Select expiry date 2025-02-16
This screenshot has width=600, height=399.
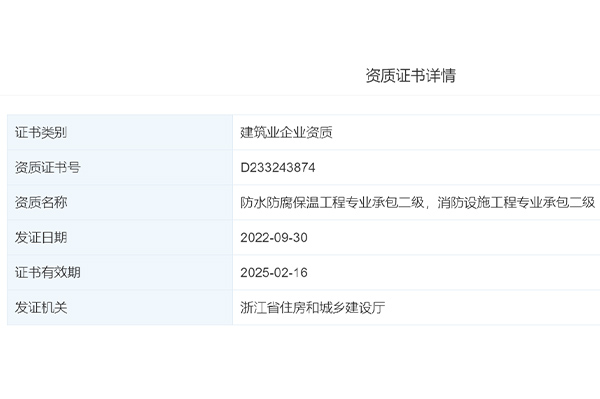[x=274, y=272]
